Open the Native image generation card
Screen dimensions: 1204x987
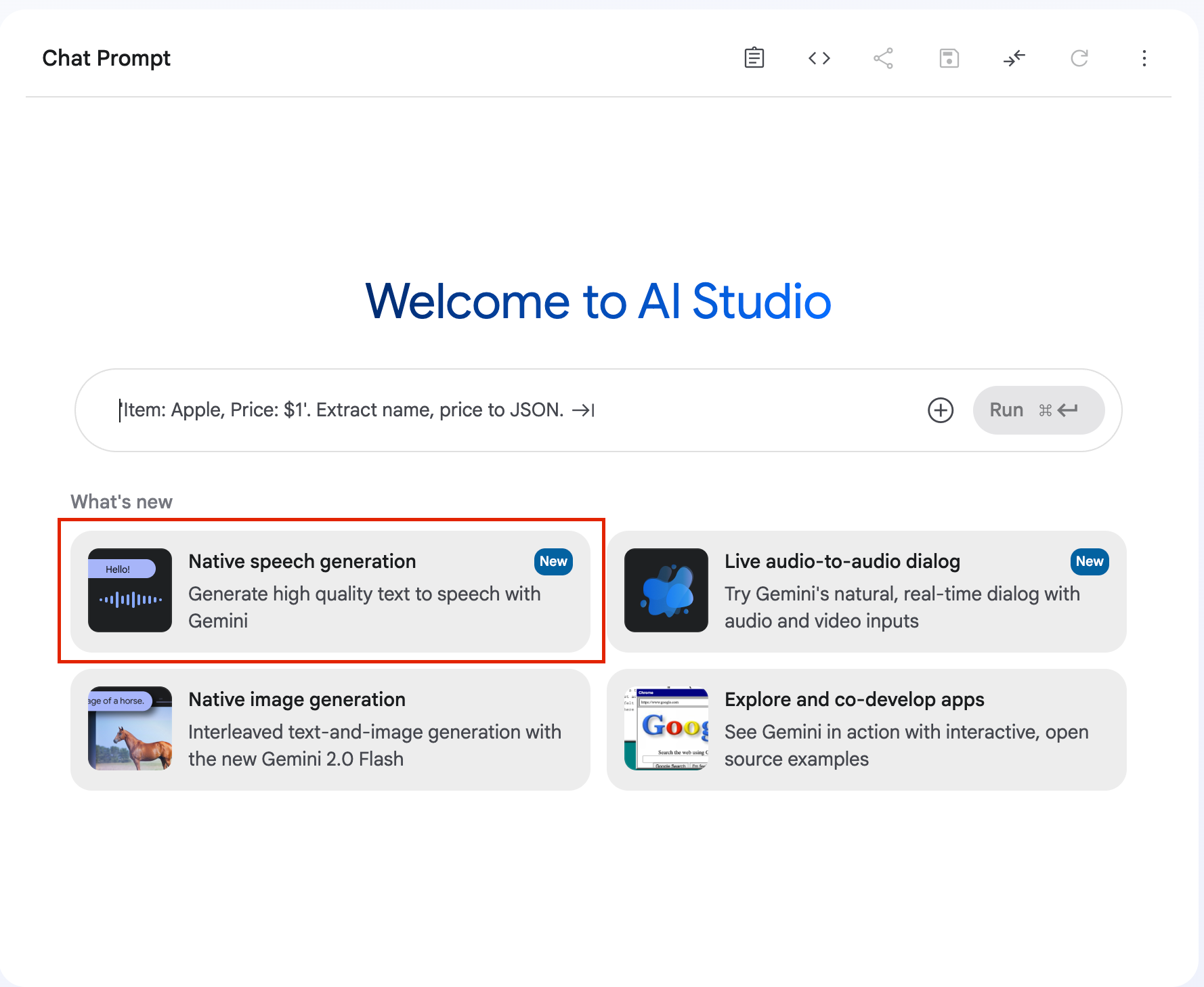pos(330,730)
